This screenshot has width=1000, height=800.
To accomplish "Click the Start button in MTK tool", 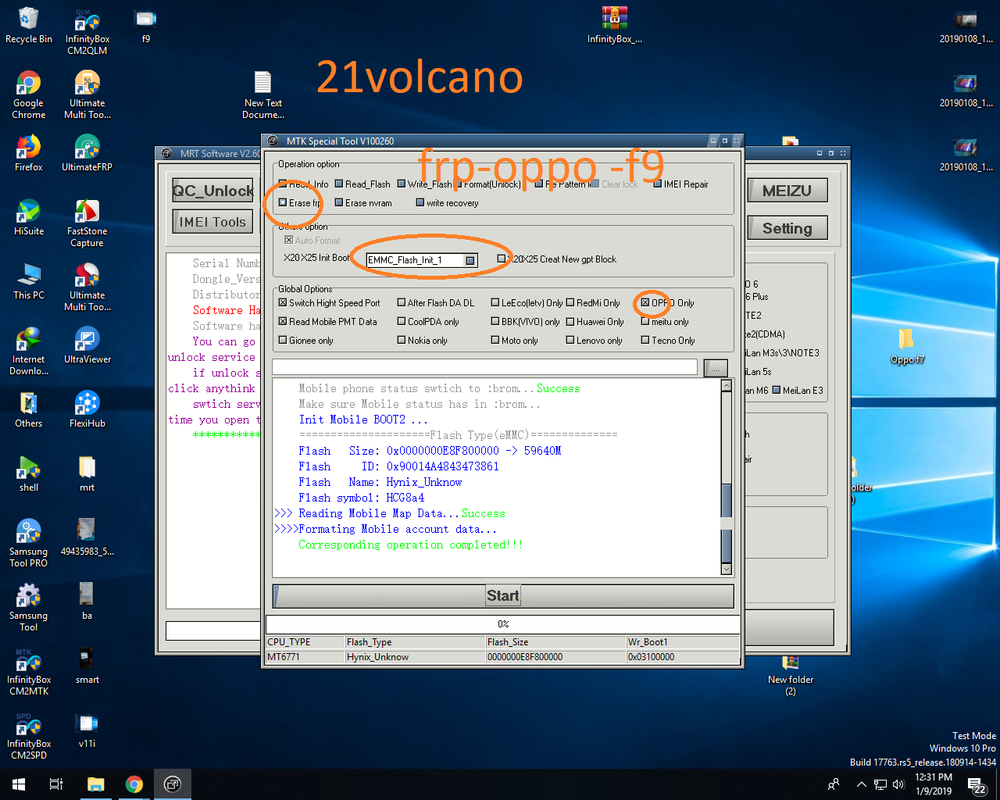I will 503,596.
